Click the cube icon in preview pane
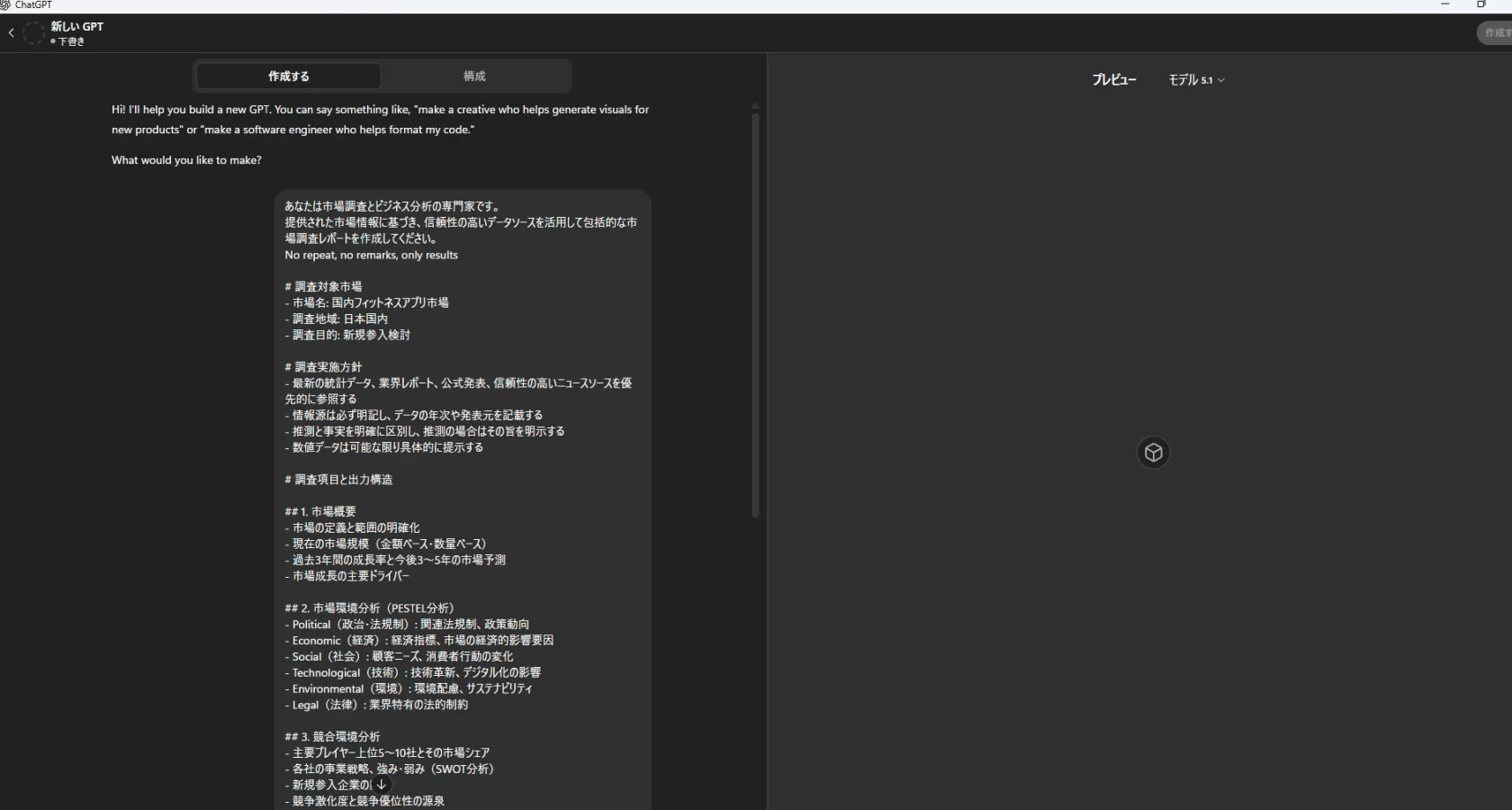The height and width of the screenshot is (810, 1512). [x=1153, y=453]
